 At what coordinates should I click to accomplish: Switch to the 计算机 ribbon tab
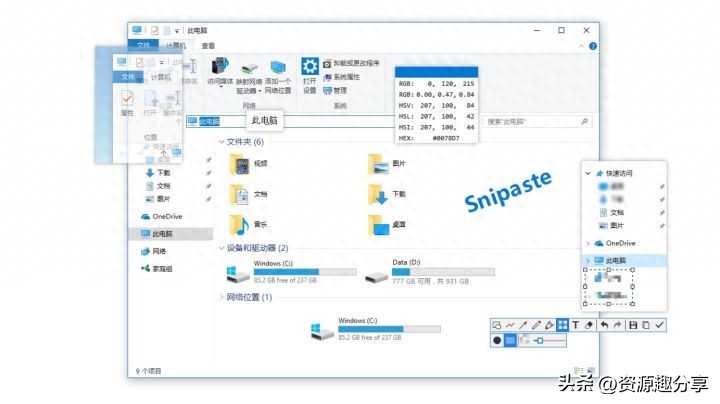(175, 45)
